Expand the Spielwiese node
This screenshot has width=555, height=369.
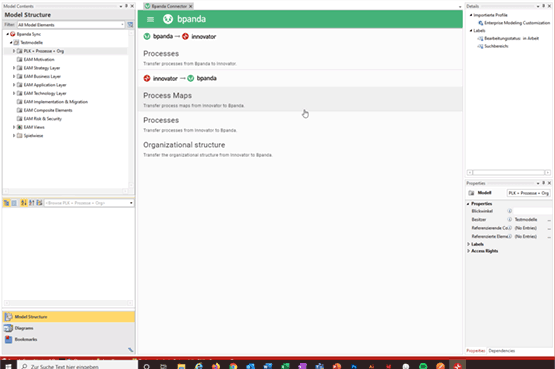click(14, 136)
